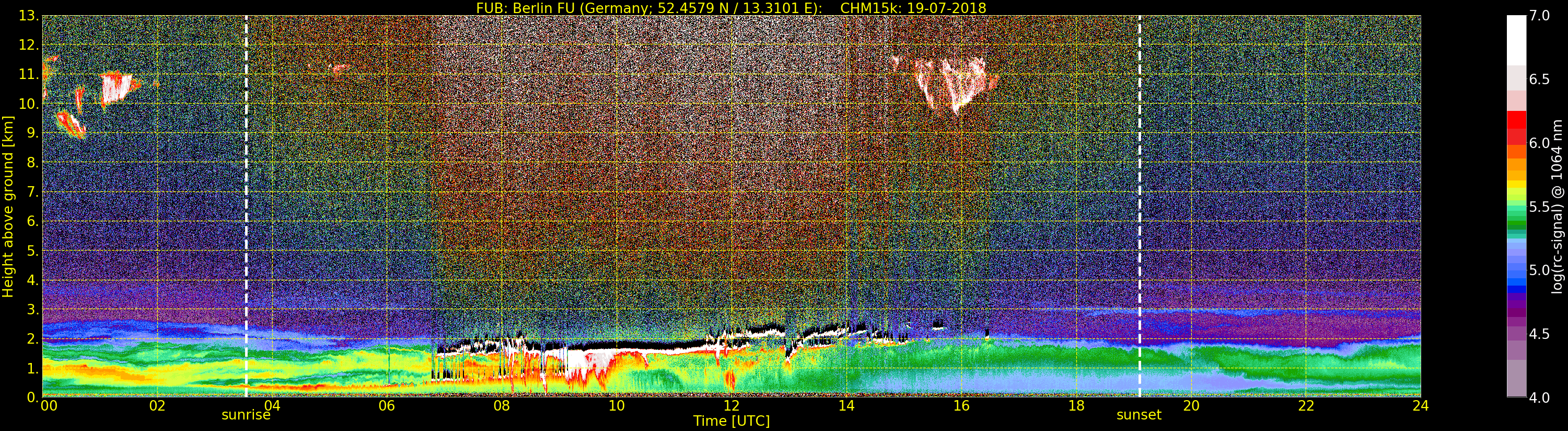Click the x-axis tick label '10'

point(617,406)
